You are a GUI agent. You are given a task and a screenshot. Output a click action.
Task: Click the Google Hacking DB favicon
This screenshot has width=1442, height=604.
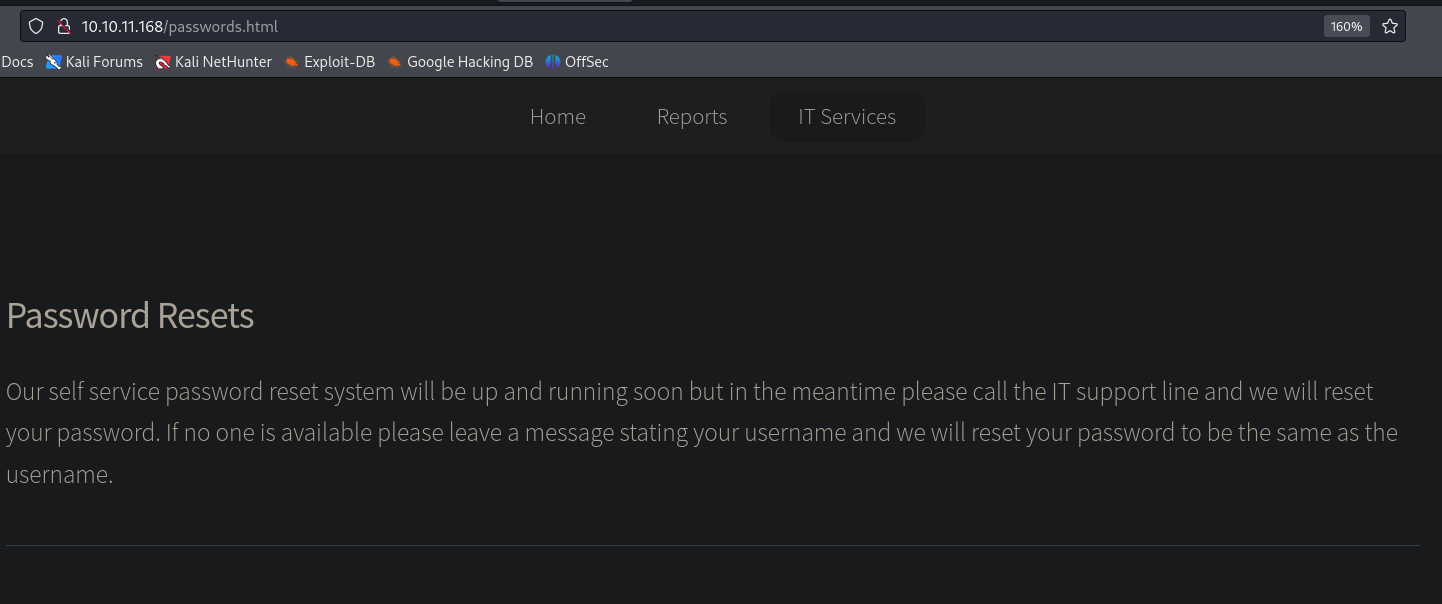pyautogui.click(x=395, y=62)
